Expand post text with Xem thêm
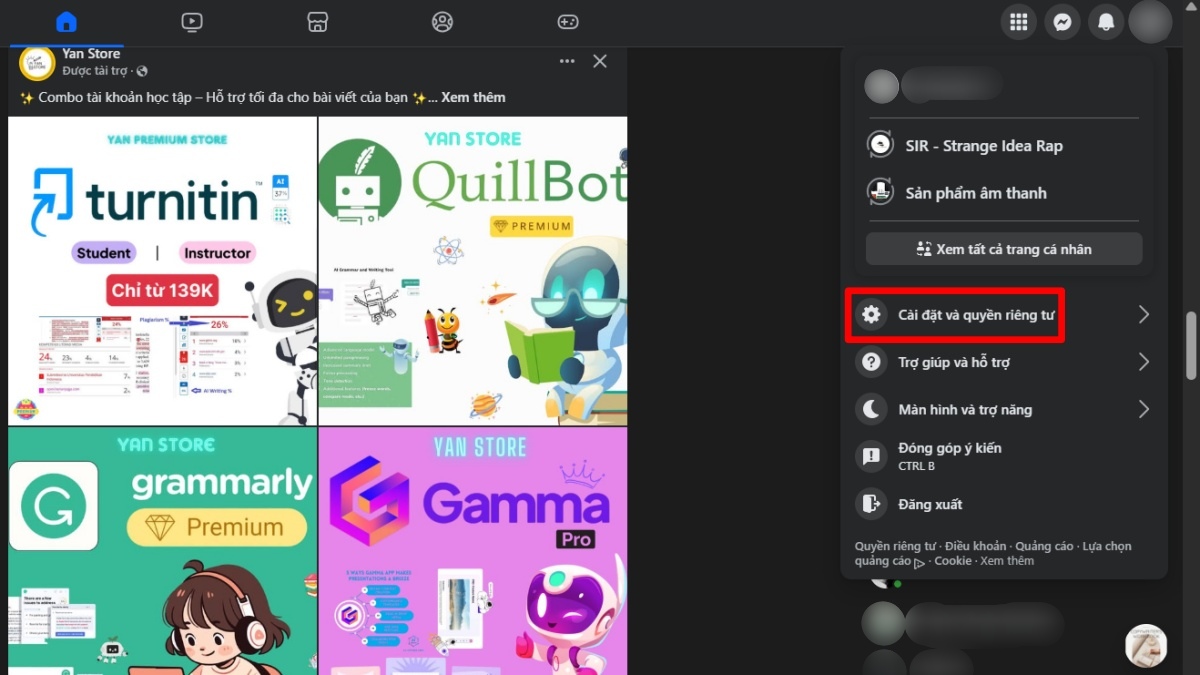1200x675 pixels. 473,97
